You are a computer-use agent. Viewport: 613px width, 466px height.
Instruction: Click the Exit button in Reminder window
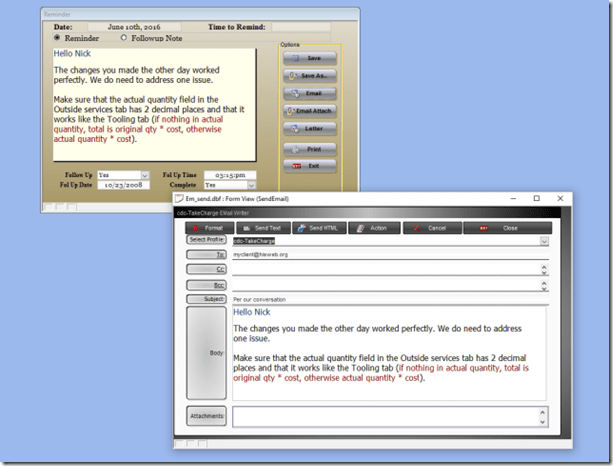(x=309, y=166)
